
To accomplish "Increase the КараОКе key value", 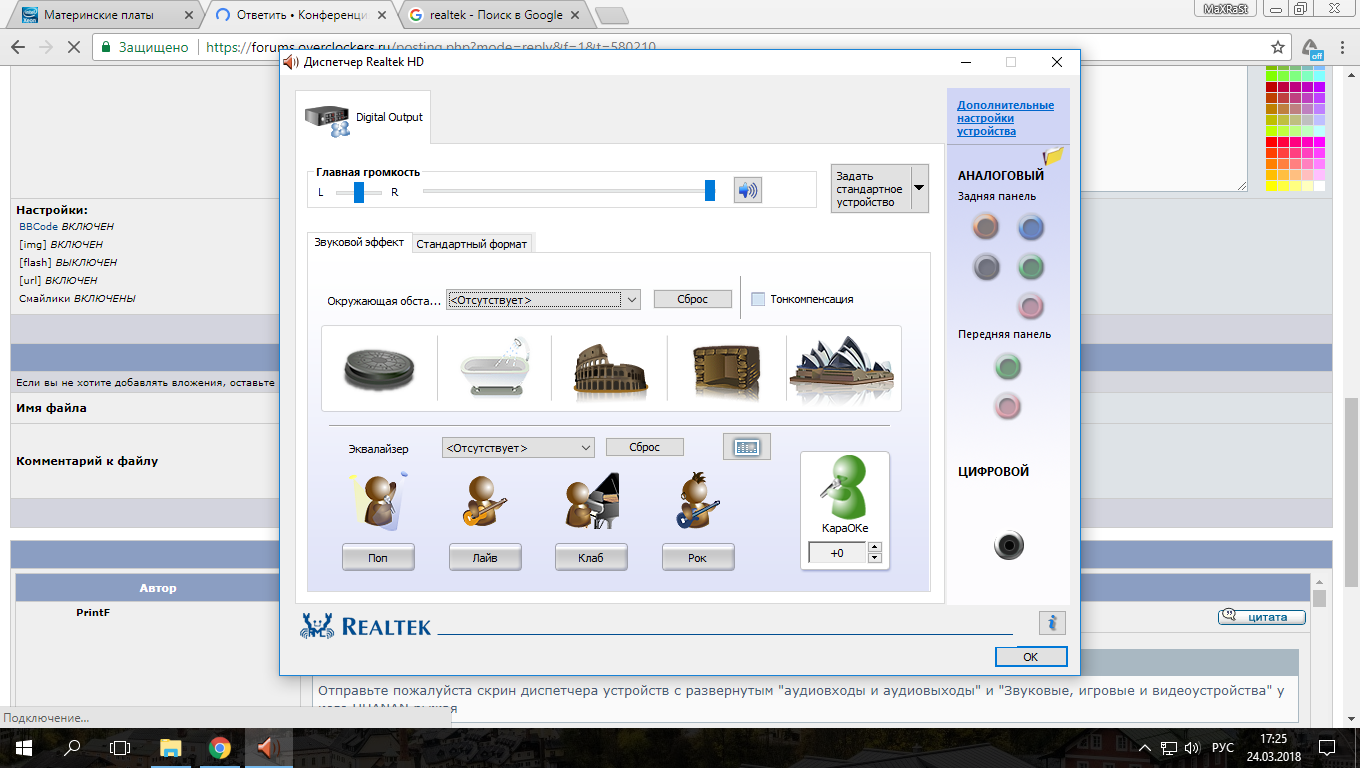I will [x=875, y=547].
